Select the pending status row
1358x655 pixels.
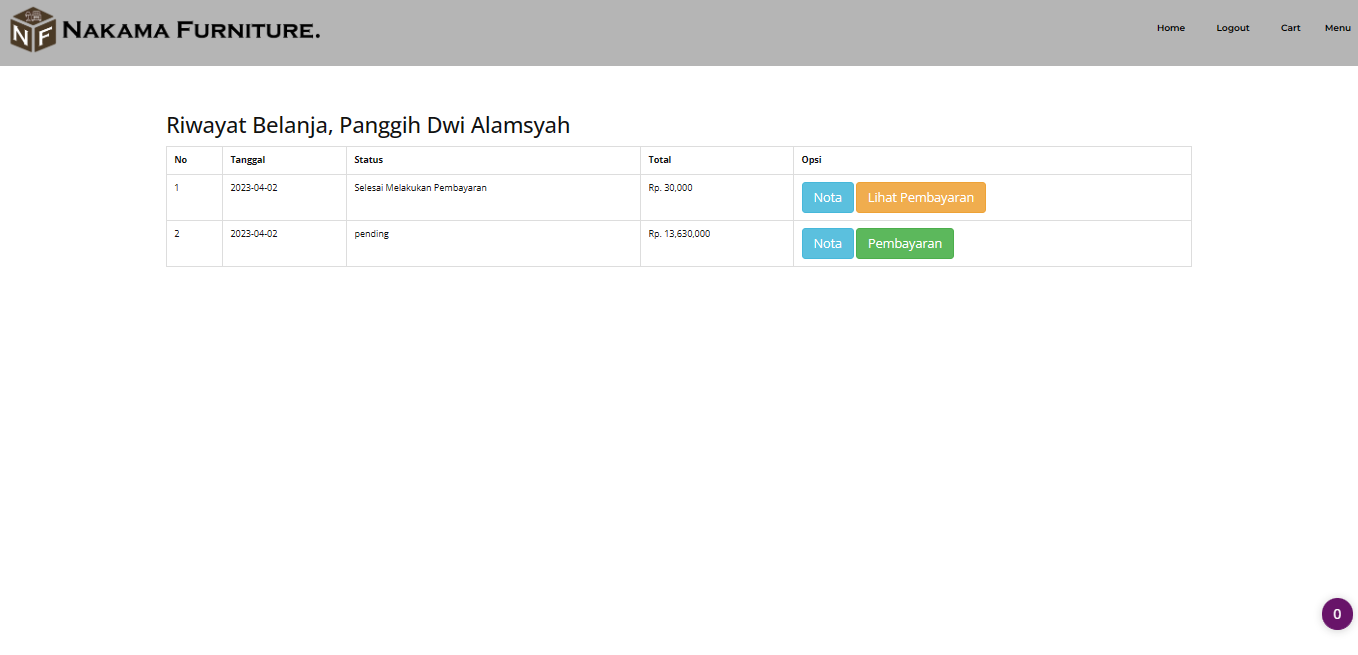tap(372, 233)
